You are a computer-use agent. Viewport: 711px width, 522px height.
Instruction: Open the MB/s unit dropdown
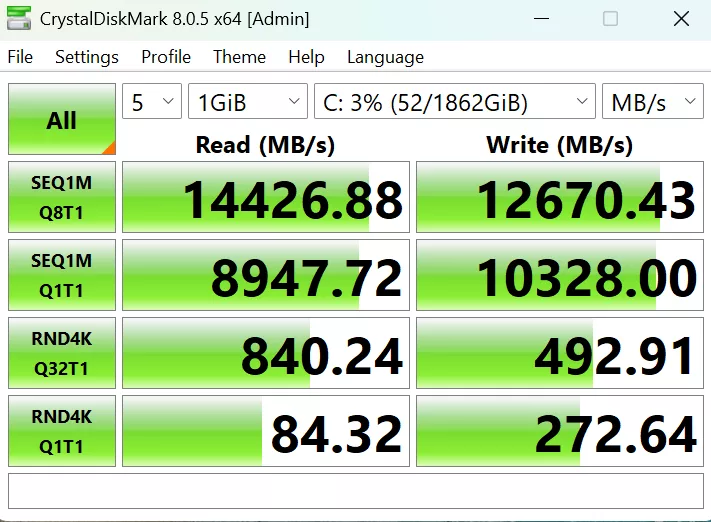653,101
